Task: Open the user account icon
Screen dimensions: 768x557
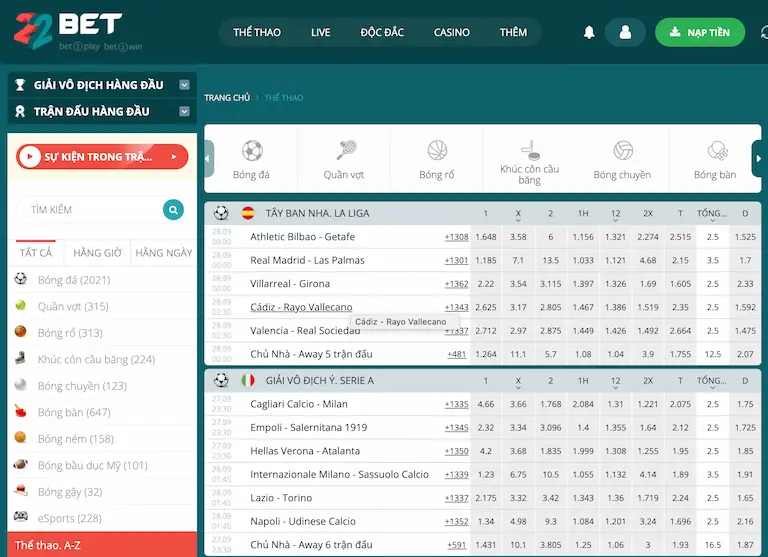Action: point(625,32)
